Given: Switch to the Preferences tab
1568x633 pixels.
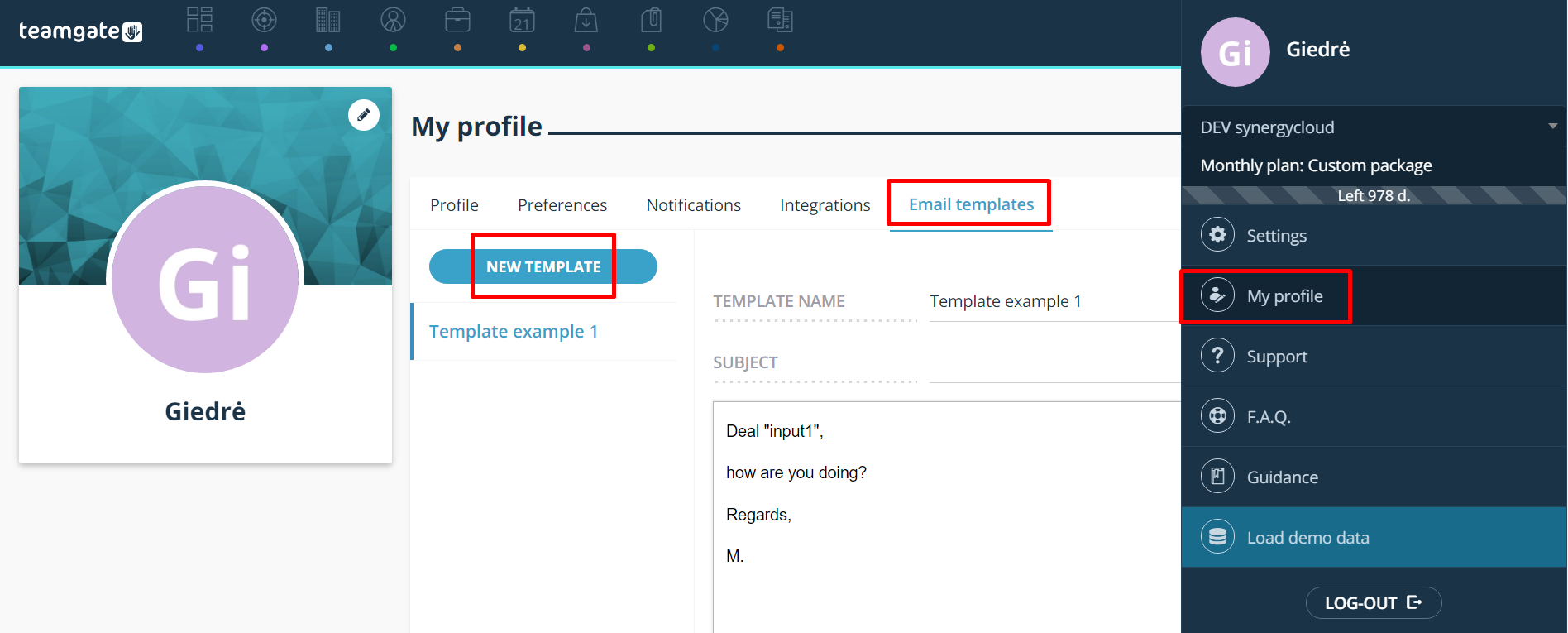Looking at the screenshot, I should 562,204.
